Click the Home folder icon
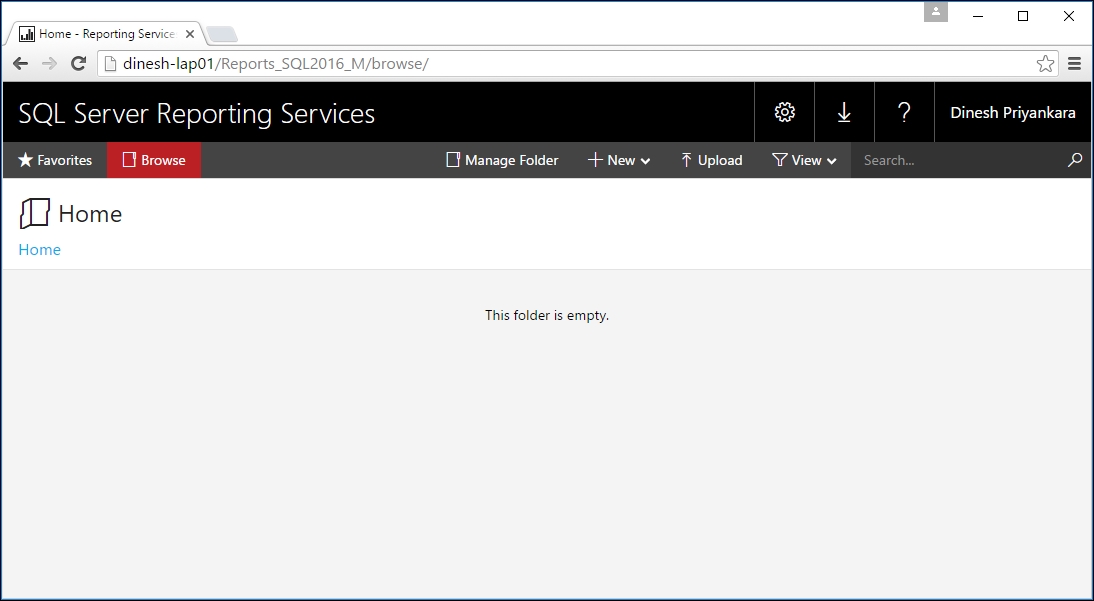This screenshot has width=1094, height=601. coord(34,213)
